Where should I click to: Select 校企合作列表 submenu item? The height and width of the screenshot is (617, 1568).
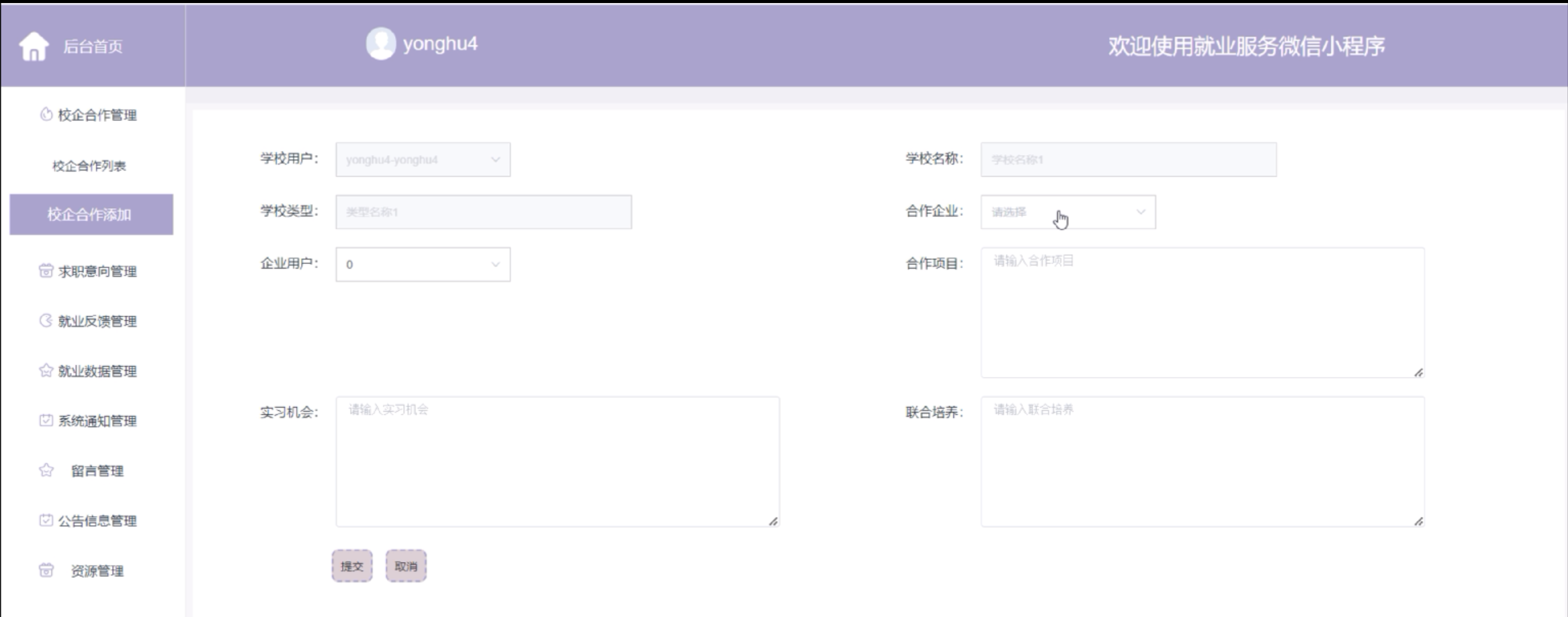(x=89, y=165)
